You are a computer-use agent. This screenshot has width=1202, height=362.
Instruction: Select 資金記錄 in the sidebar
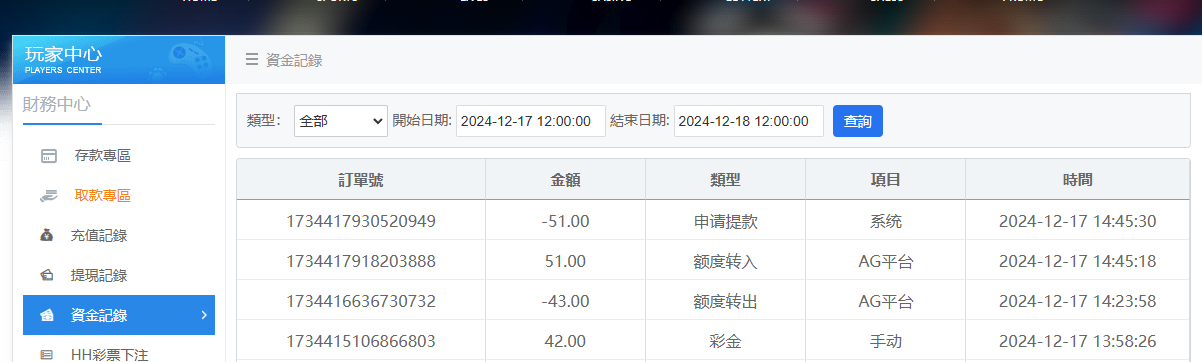tap(119, 315)
